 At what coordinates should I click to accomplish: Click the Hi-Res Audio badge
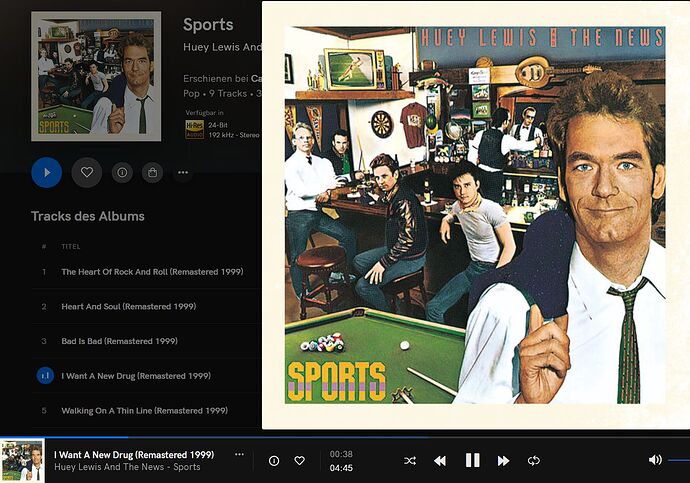pos(195,130)
